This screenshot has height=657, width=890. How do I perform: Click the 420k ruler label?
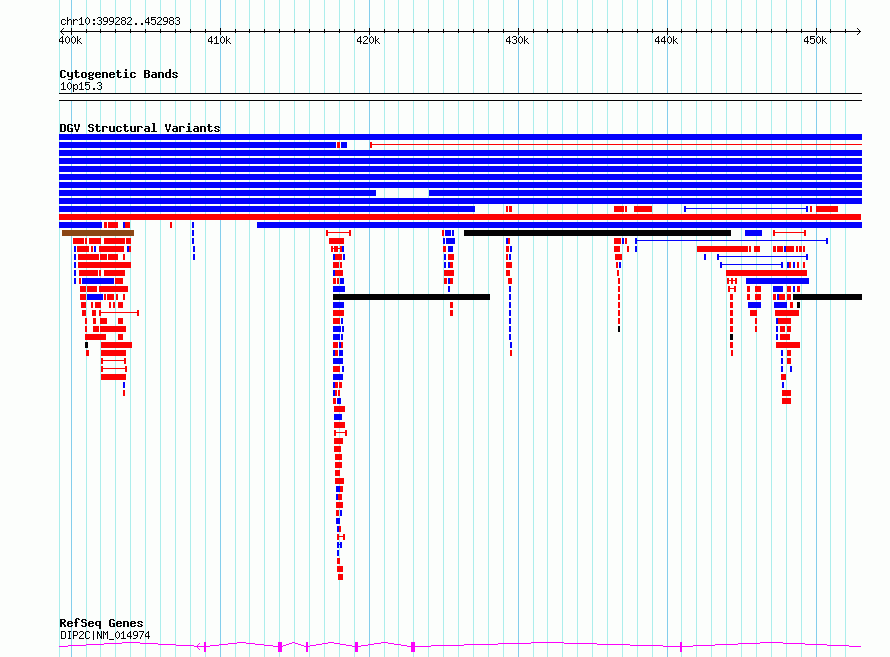tap(368, 41)
